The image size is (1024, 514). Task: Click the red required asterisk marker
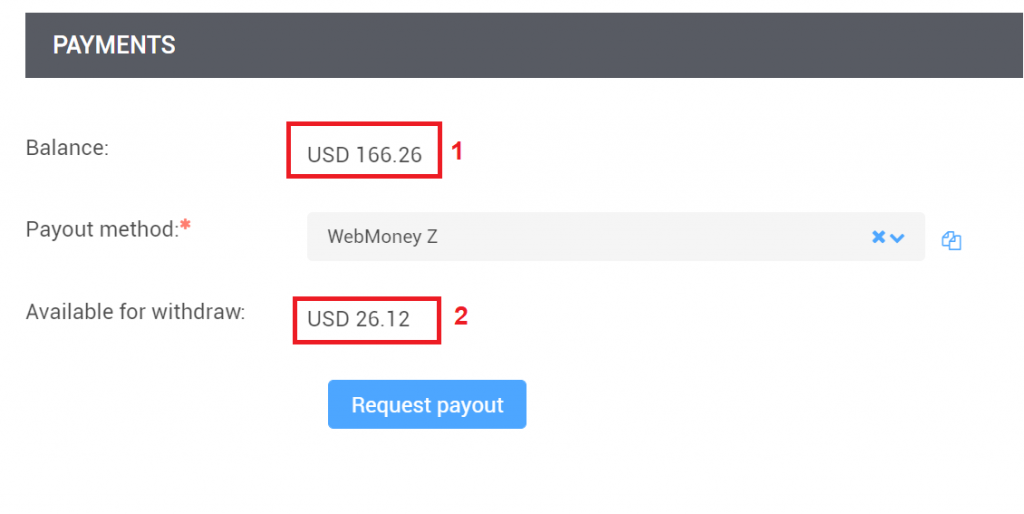[185, 227]
